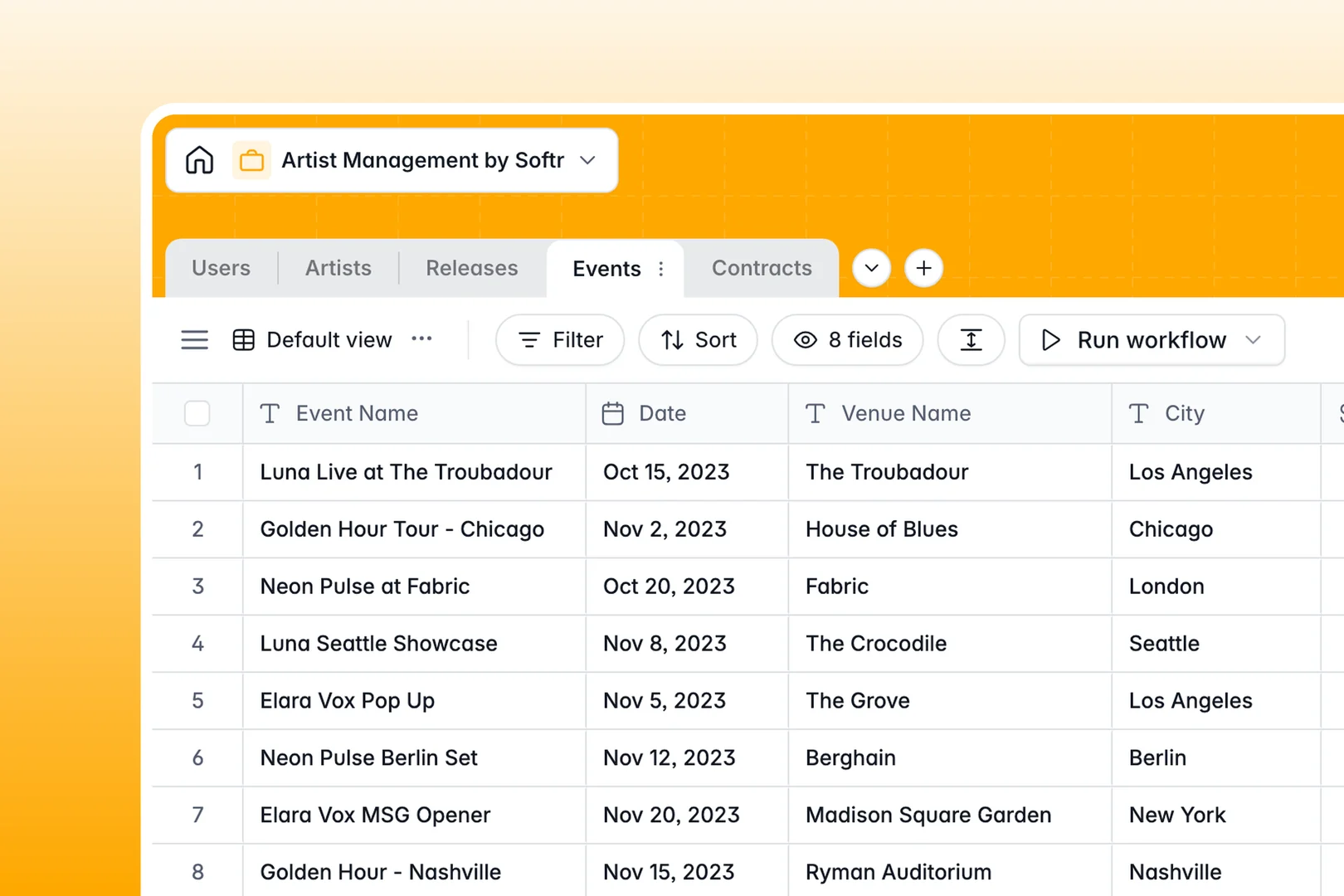Screen dimensions: 1344x896
Task: Select the 'Golden Hour Tour - Chicago' cell
Action: [414, 529]
